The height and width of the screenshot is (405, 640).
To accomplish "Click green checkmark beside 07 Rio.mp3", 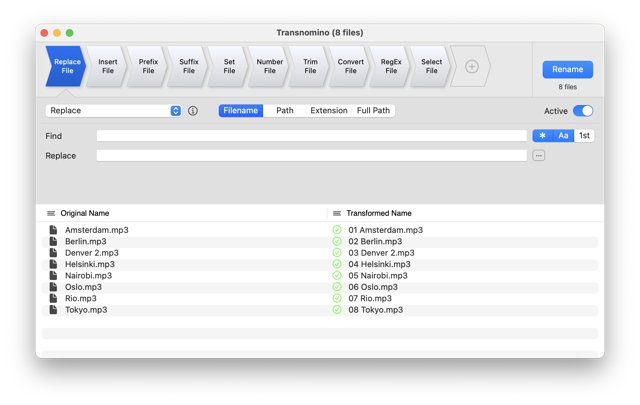I will 337,298.
